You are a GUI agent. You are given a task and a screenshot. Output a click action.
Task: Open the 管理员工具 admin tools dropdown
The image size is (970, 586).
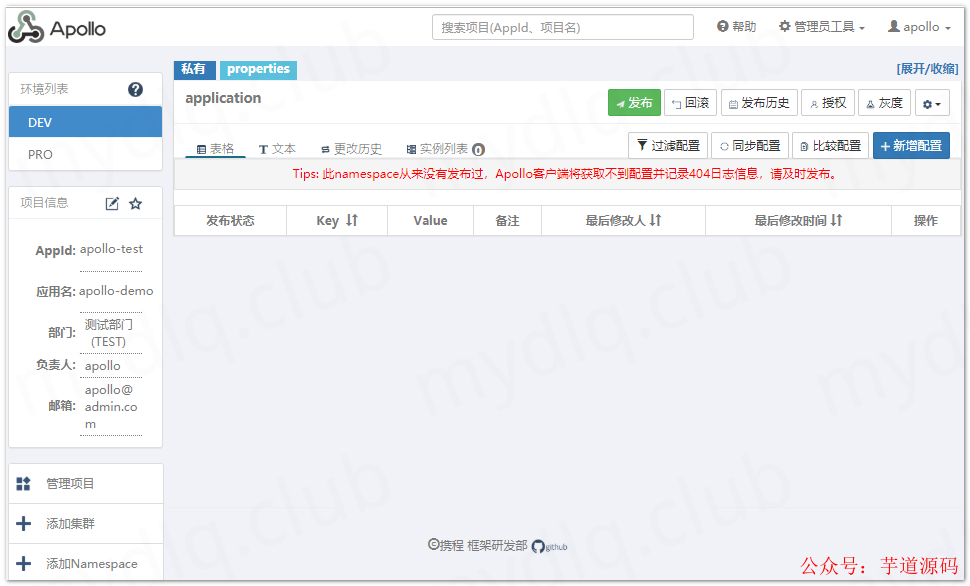[x=820, y=26]
